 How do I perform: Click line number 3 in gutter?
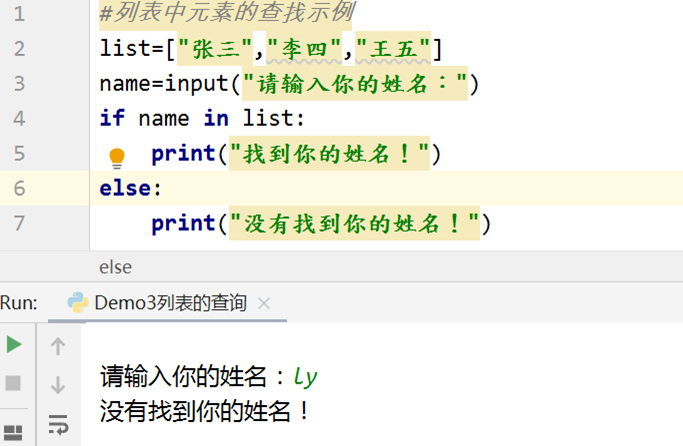19,83
